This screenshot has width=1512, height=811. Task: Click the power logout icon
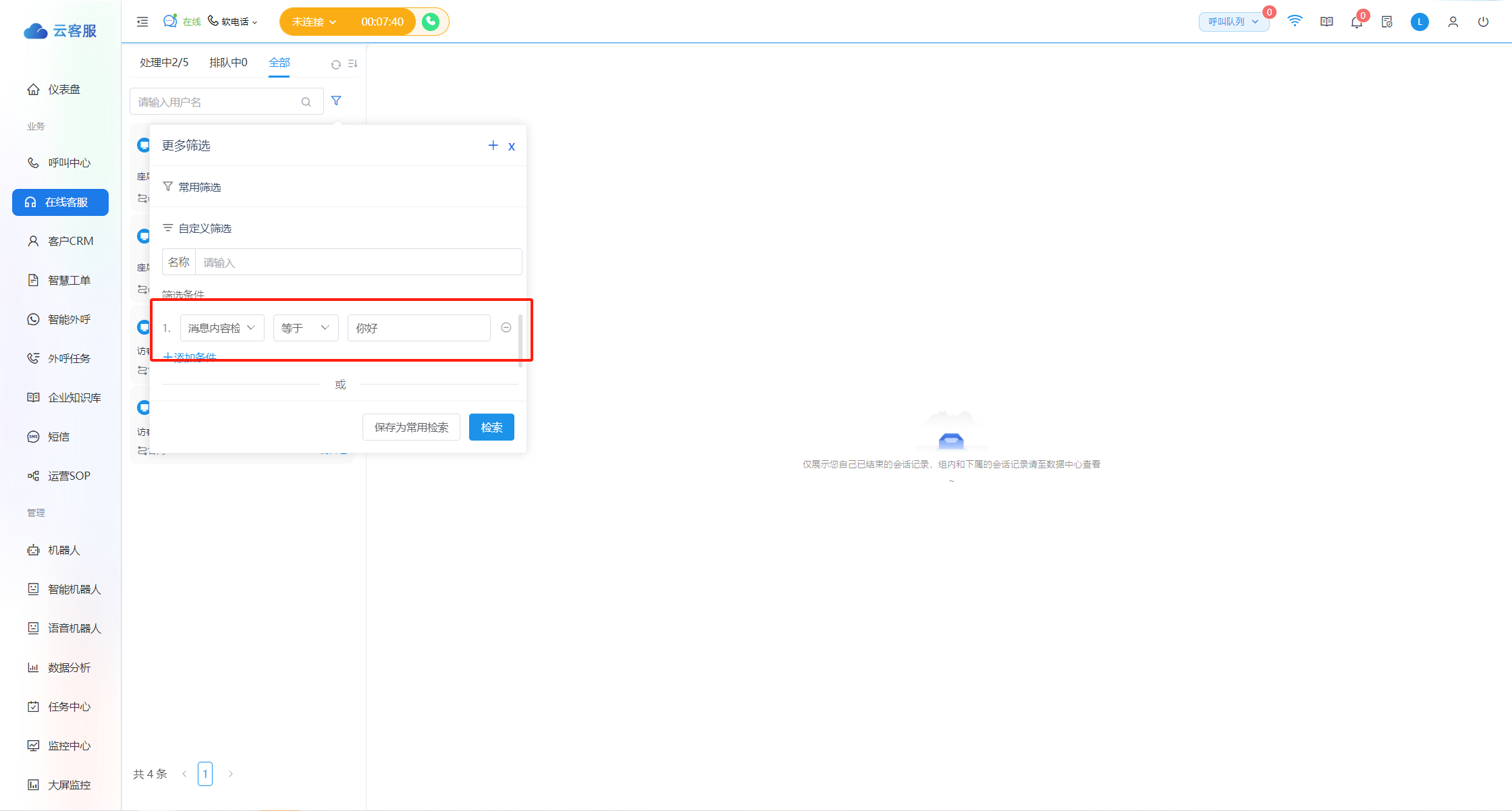coord(1483,22)
